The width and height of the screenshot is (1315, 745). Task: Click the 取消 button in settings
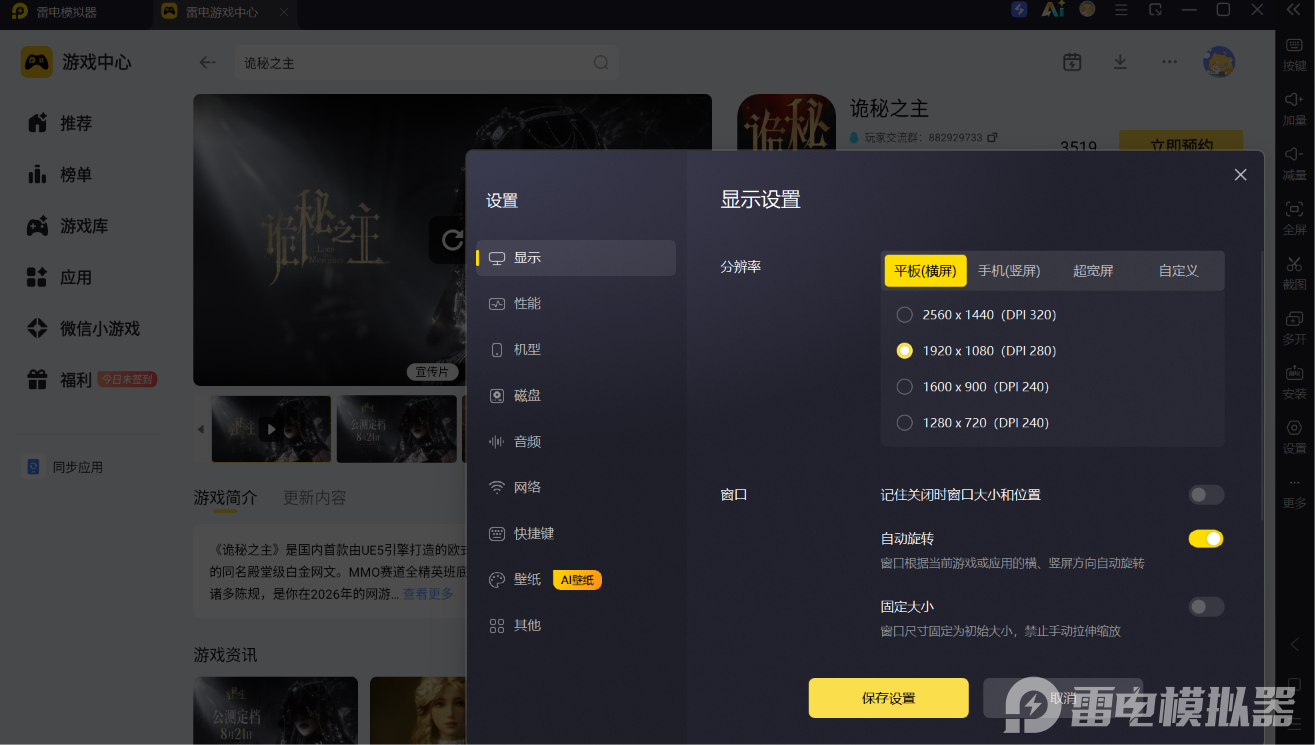coord(1063,698)
